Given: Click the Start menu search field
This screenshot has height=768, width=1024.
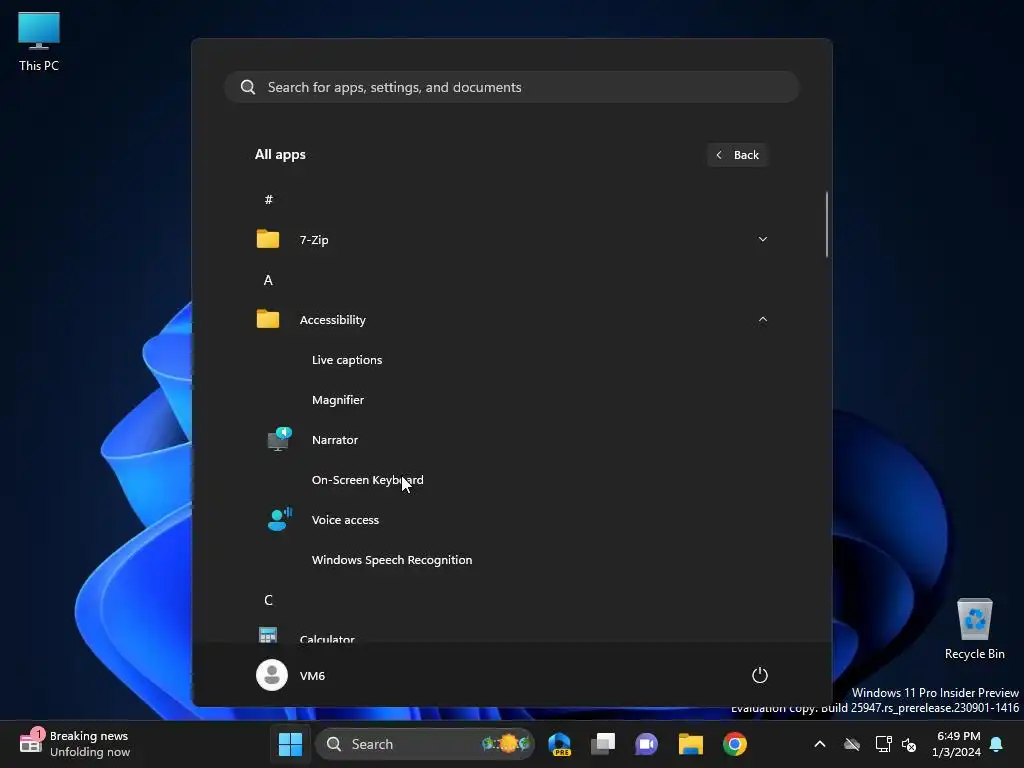Looking at the screenshot, I should (x=512, y=87).
